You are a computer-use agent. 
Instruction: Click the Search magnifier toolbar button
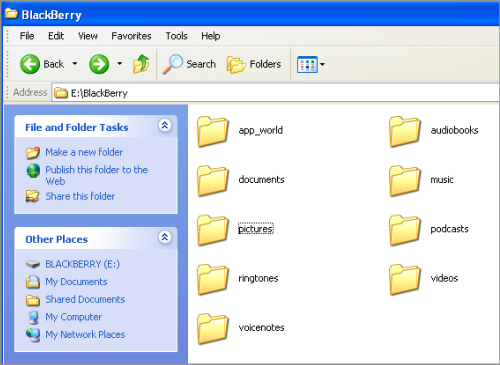pos(189,64)
